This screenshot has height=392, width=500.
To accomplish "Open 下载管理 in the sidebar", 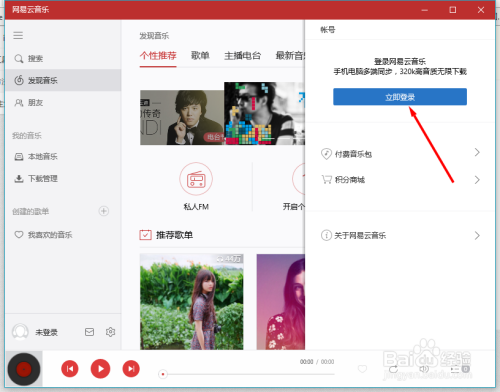I will (x=63, y=179).
